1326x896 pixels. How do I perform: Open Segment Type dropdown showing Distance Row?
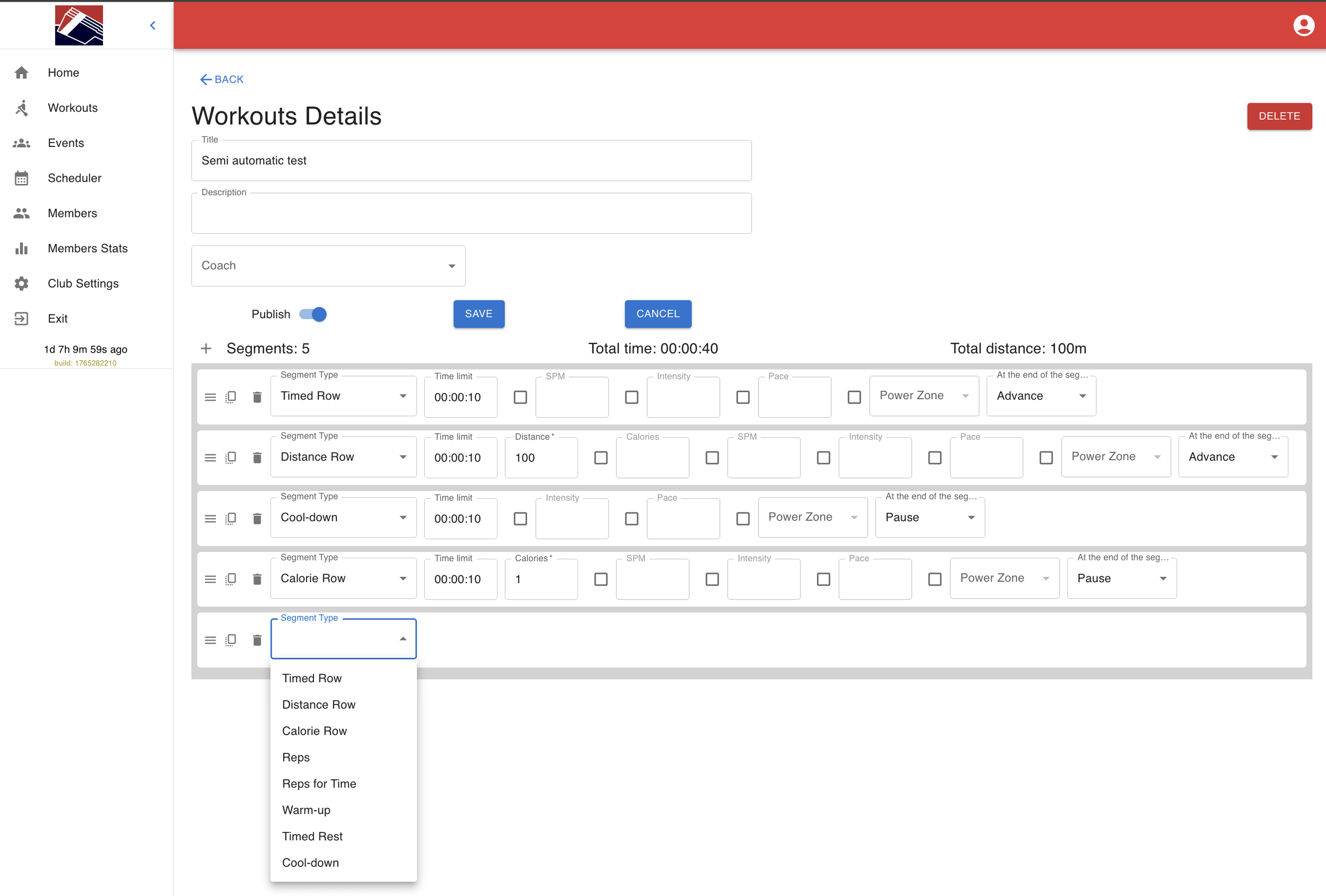point(344,457)
